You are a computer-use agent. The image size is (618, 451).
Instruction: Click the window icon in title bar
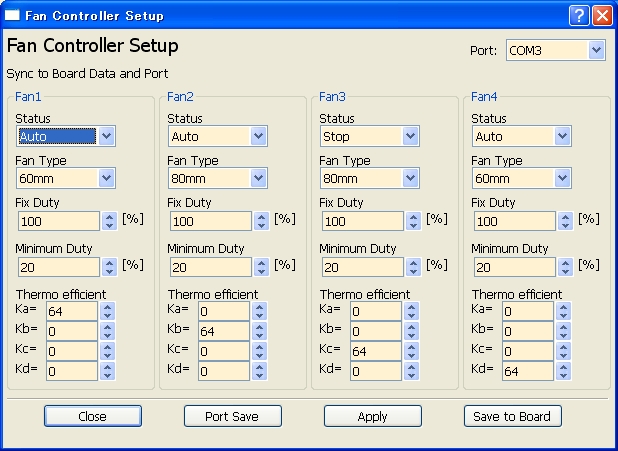point(12,15)
